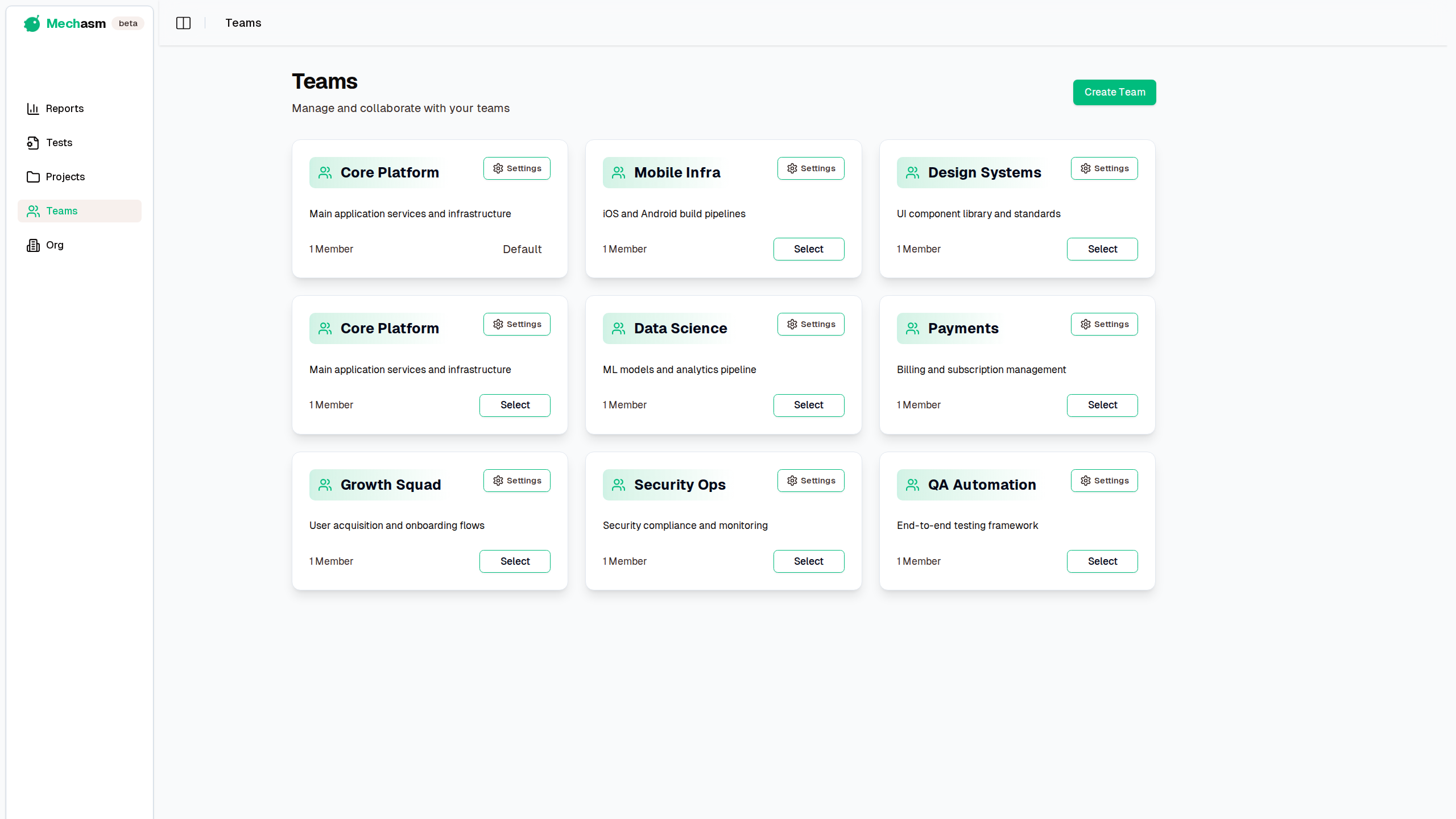Select the Mobile Infra team
Screen dimensions: 1456x819
(x=808, y=249)
